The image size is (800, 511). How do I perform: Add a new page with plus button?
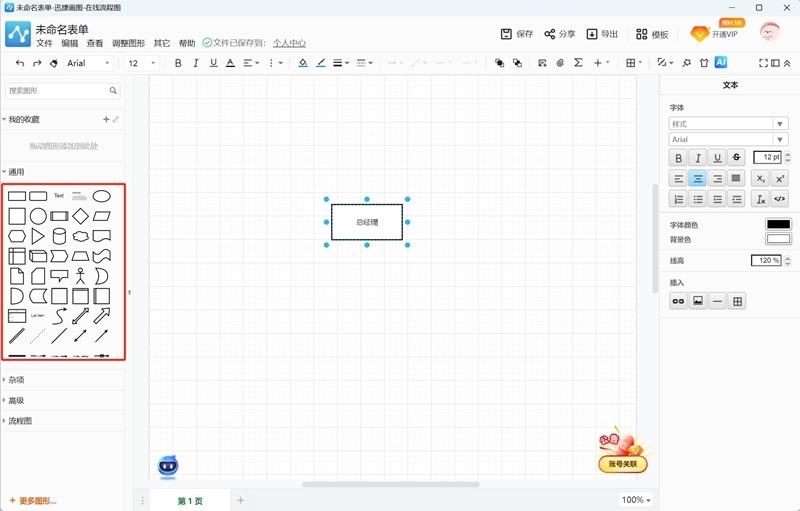(240, 501)
